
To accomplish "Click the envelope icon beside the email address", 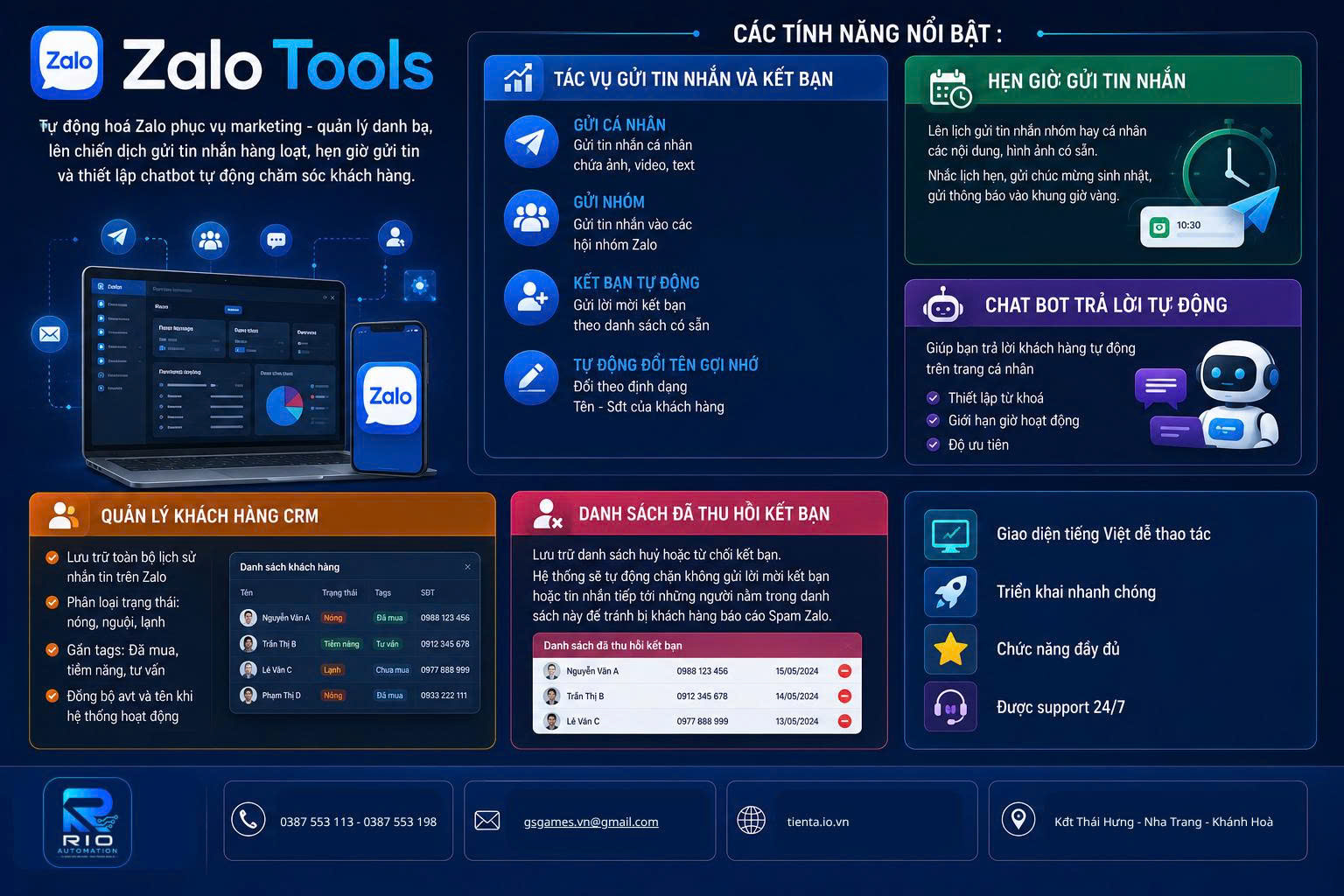I will (x=487, y=821).
